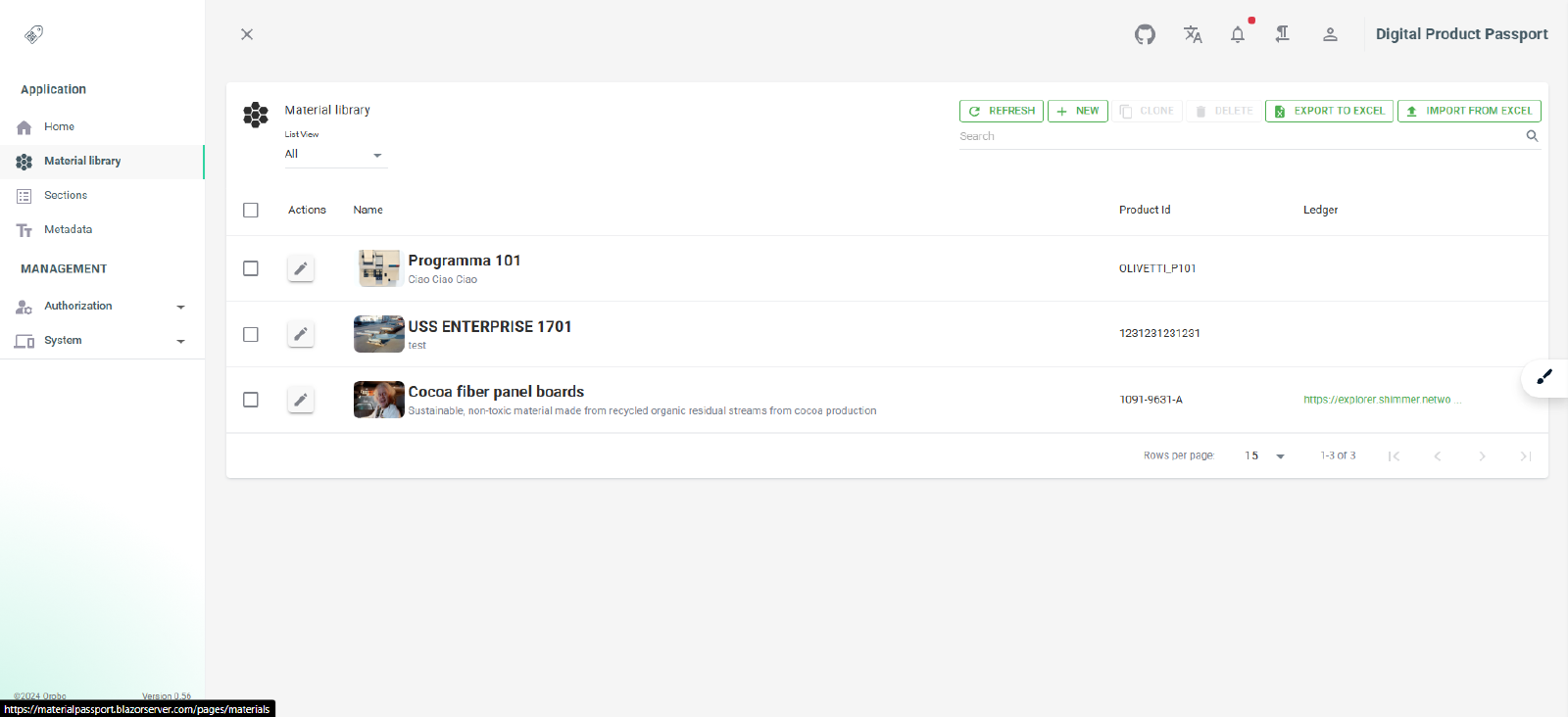
Task: Open the Cocoa fiber panel boards thumbnail
Action: [x=378, y=400]
